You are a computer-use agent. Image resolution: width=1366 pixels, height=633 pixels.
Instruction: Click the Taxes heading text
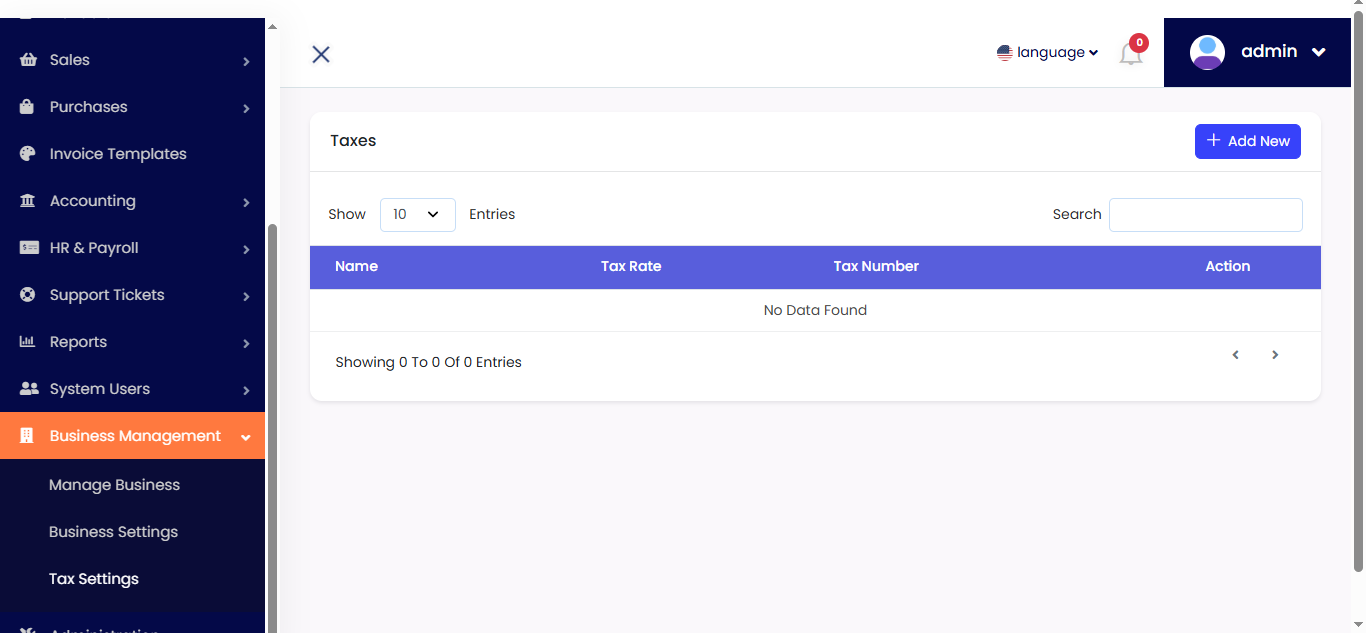point(353,141)
